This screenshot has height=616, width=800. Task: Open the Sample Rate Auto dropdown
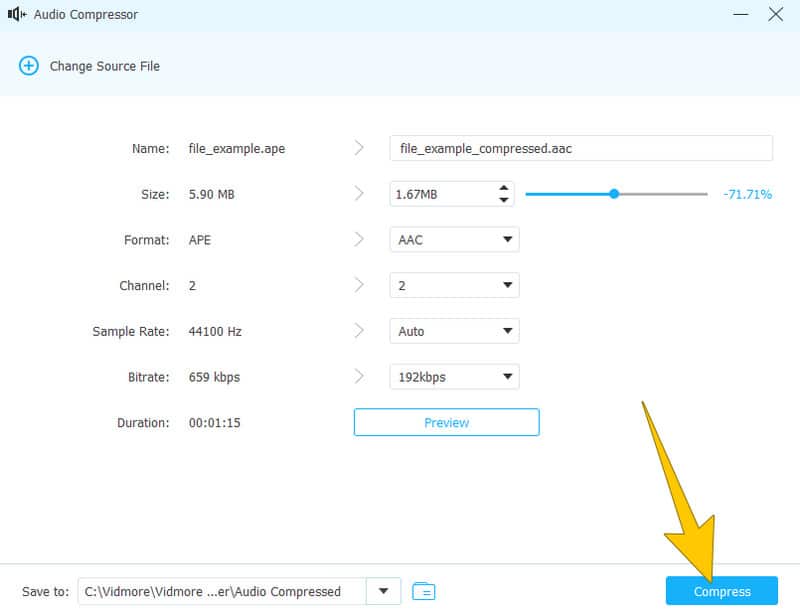tap(453, 331)
